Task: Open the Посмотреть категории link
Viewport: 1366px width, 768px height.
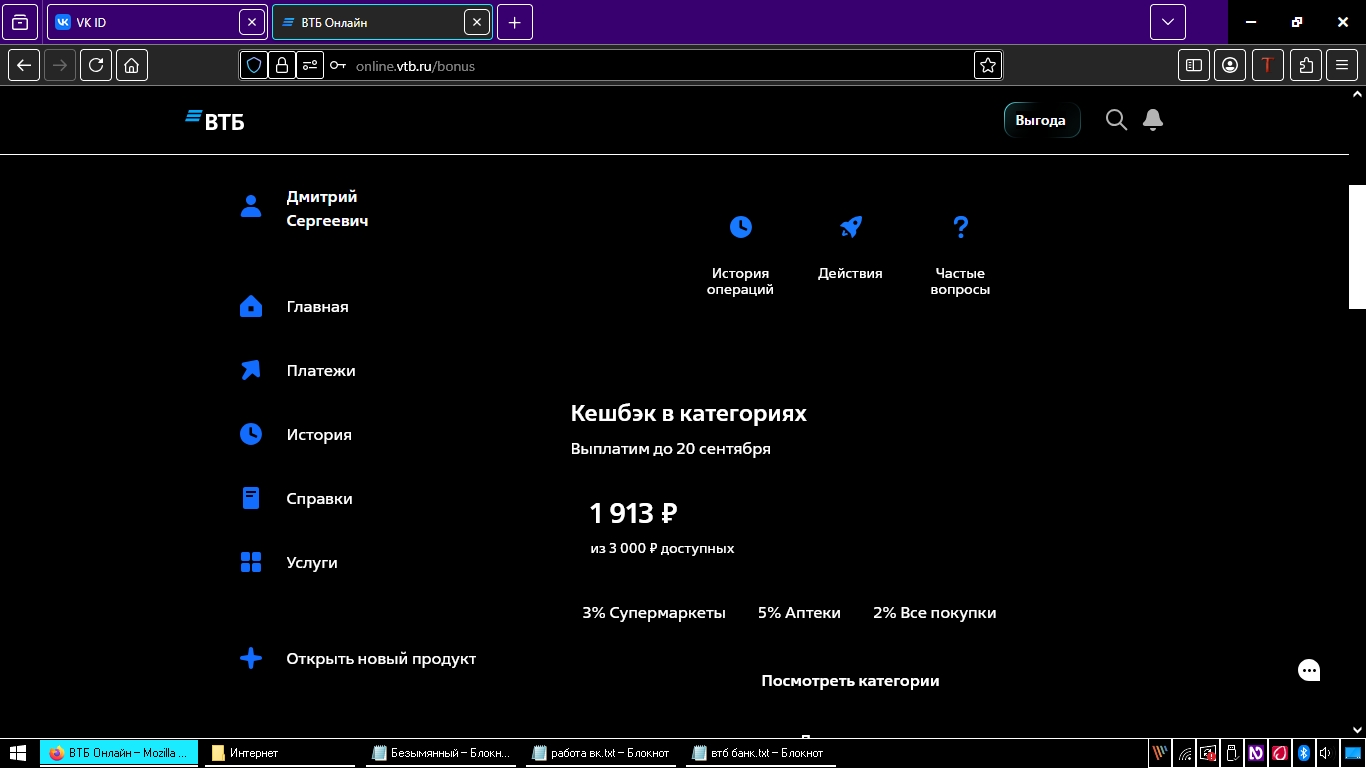Action: point(850,680)
